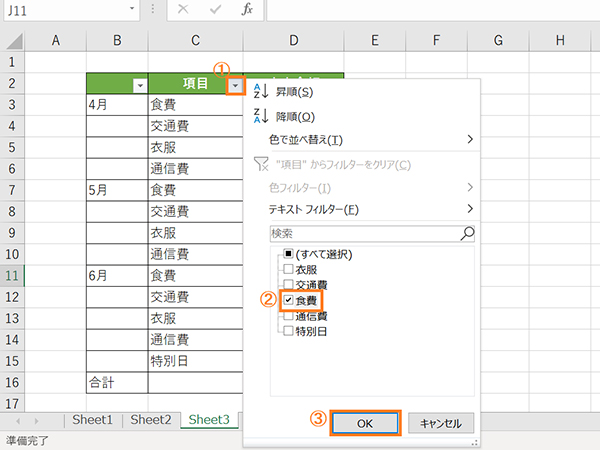The height and width of the screenshot is (450, 600).
Task: Click 特別日 cell in row 15
Action: 196,361
